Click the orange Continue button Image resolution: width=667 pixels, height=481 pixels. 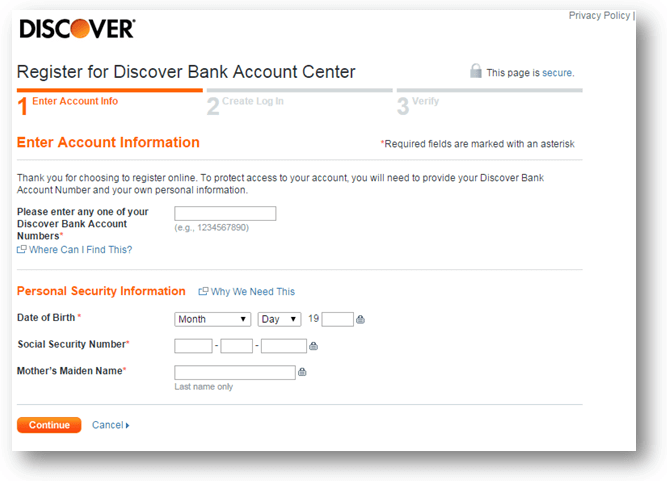pyautogui.click(x=49, y=425)
